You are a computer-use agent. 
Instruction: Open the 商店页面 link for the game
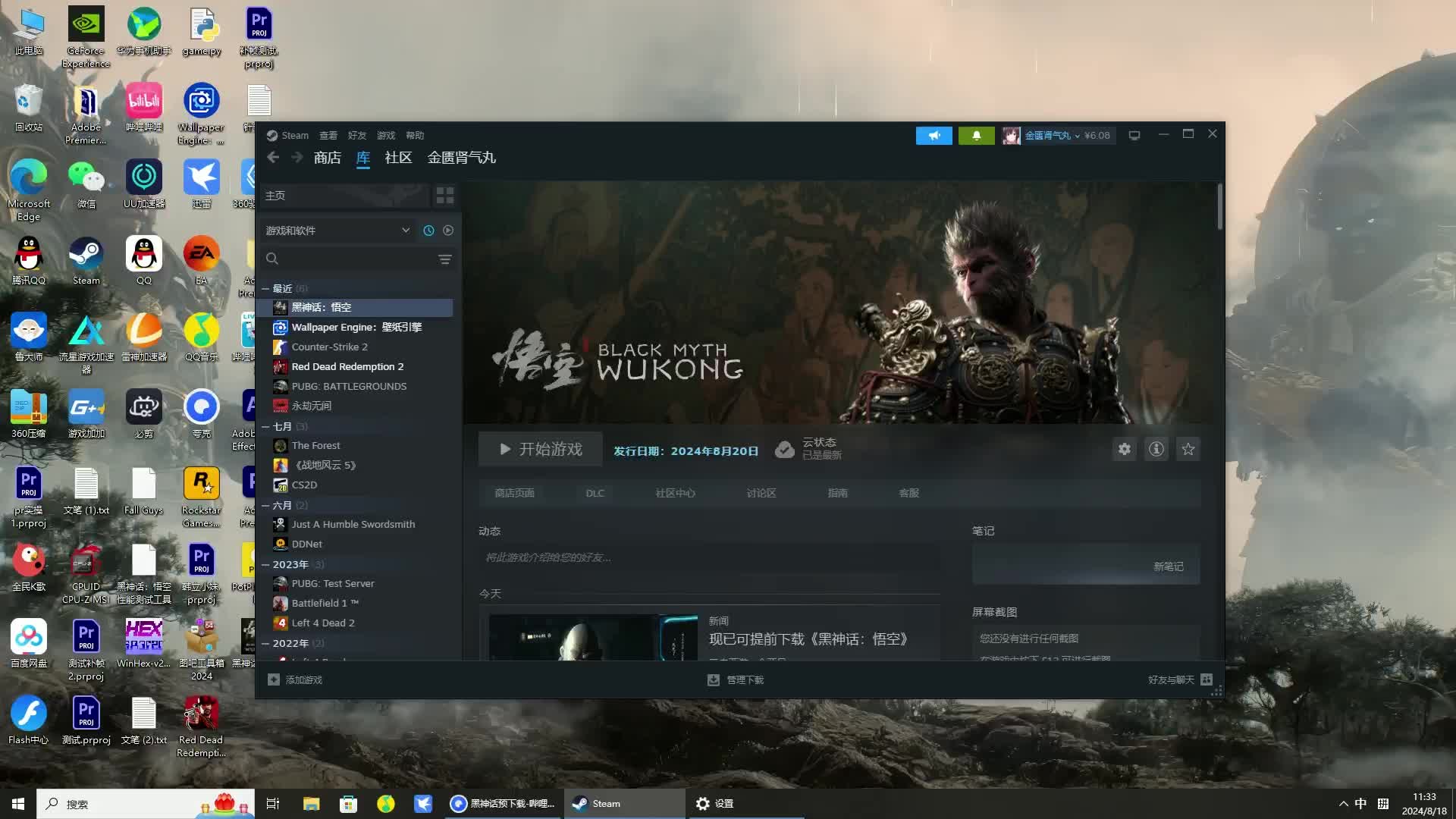(514, 493)
